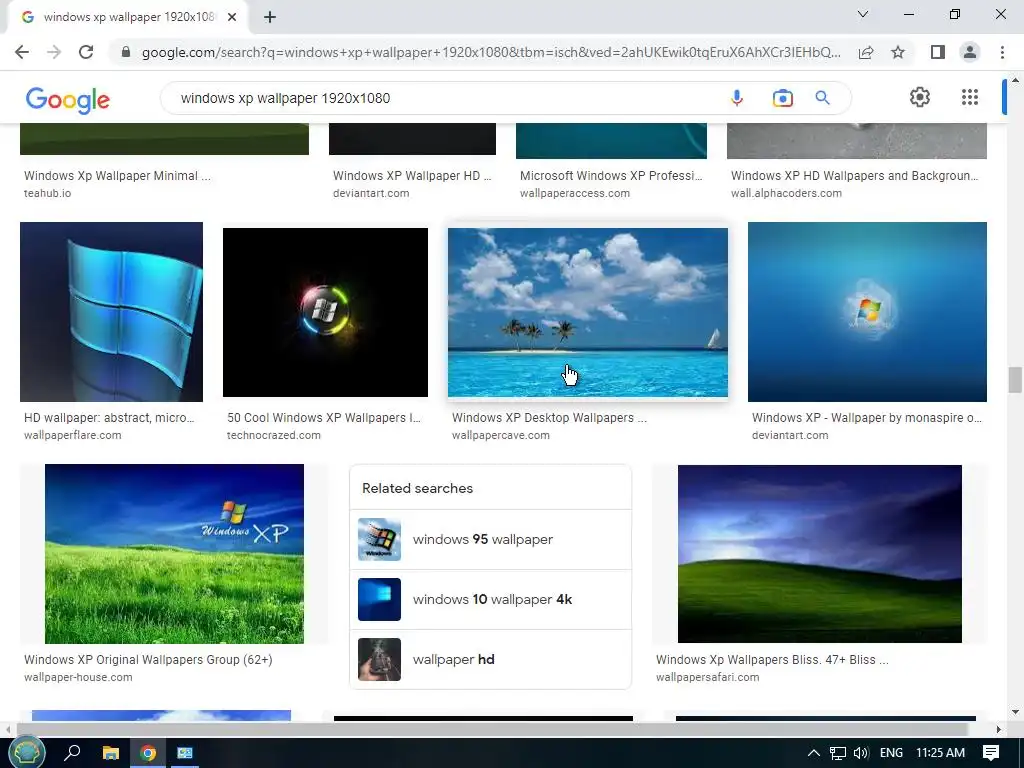Click 'technocrazed.com' source text
1024x768 pixels.
click(274, 435)
